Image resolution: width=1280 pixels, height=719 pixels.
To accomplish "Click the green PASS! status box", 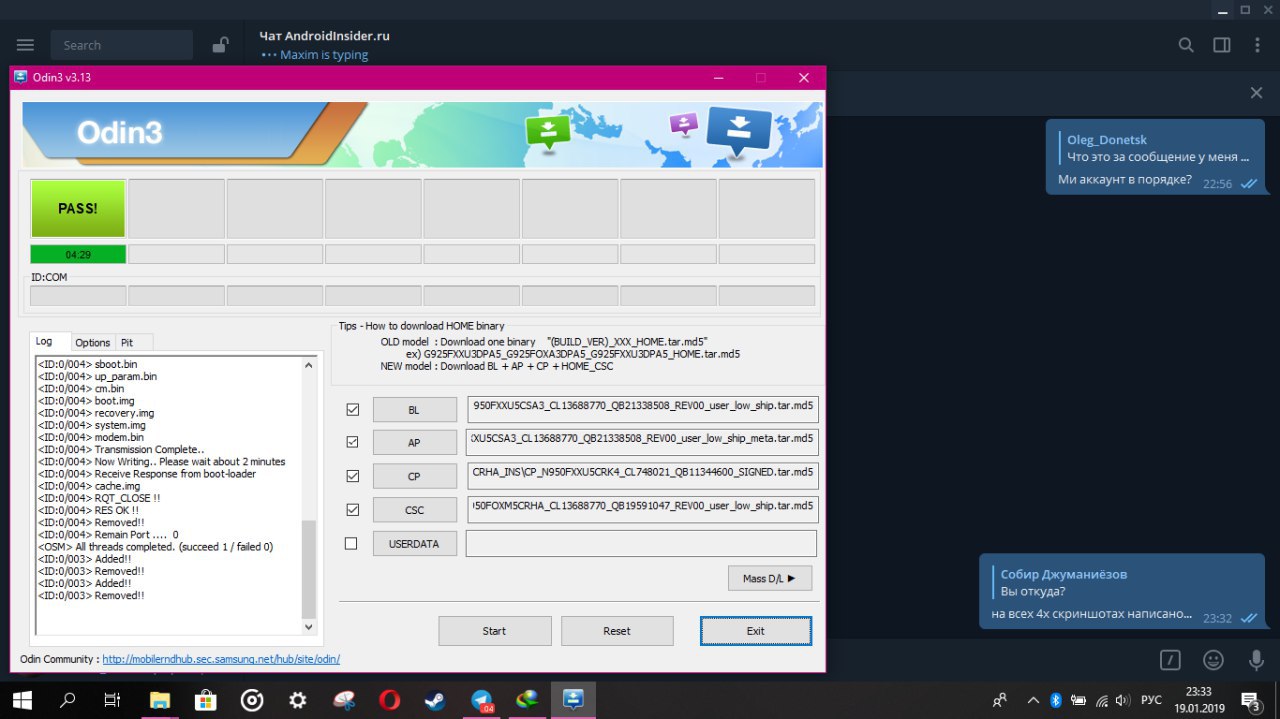I will pos(78,209).
